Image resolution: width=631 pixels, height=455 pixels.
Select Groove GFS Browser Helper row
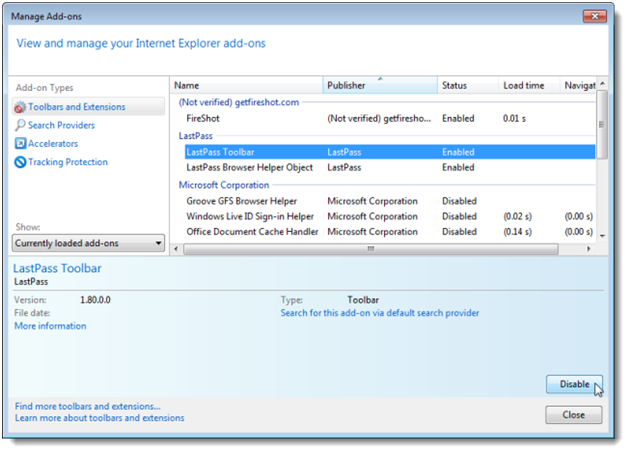pyautogui.click(x=390, y=201)
